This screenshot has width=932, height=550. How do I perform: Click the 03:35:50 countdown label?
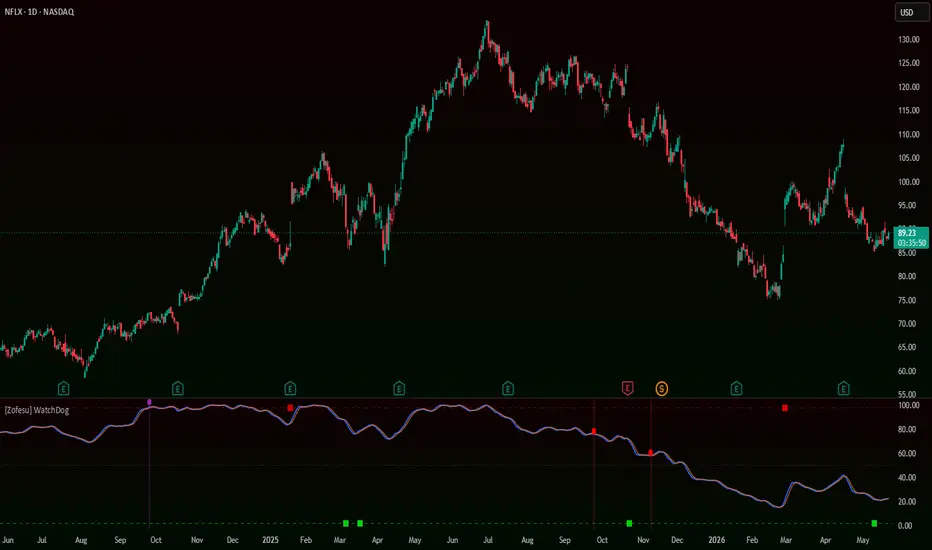tap(911, 243)
